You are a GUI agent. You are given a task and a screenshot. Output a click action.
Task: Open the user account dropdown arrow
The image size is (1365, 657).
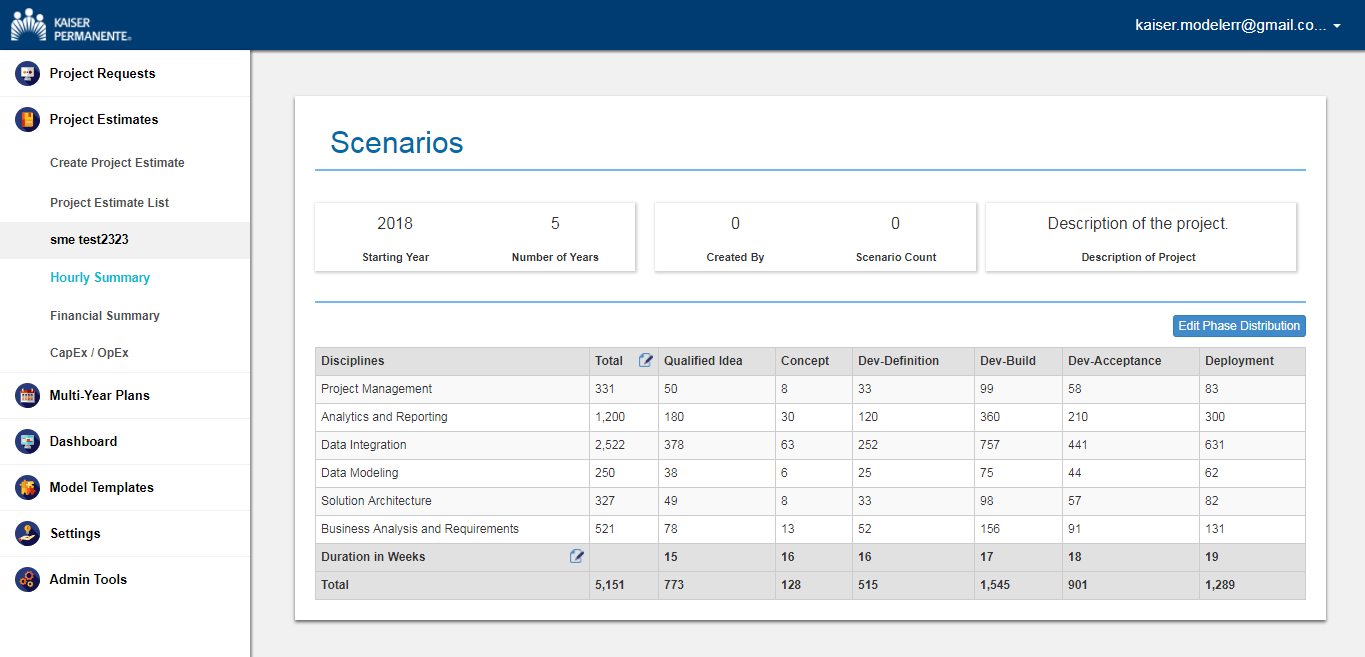pyautogui.click(x=1337, y=26)
